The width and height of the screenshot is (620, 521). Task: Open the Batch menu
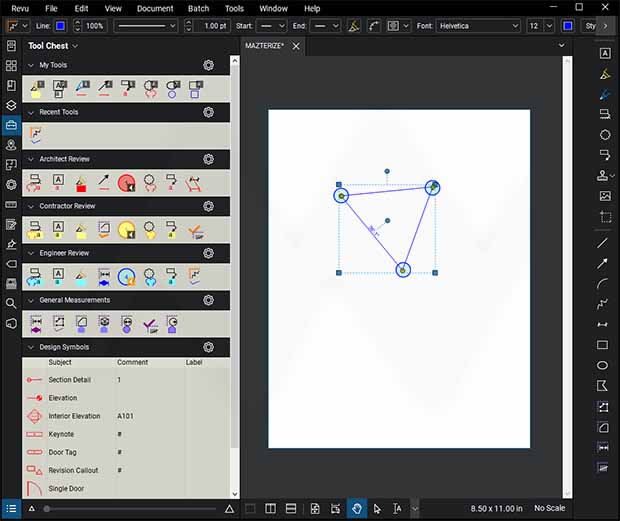pyautogui.click(x=198, y=8)
